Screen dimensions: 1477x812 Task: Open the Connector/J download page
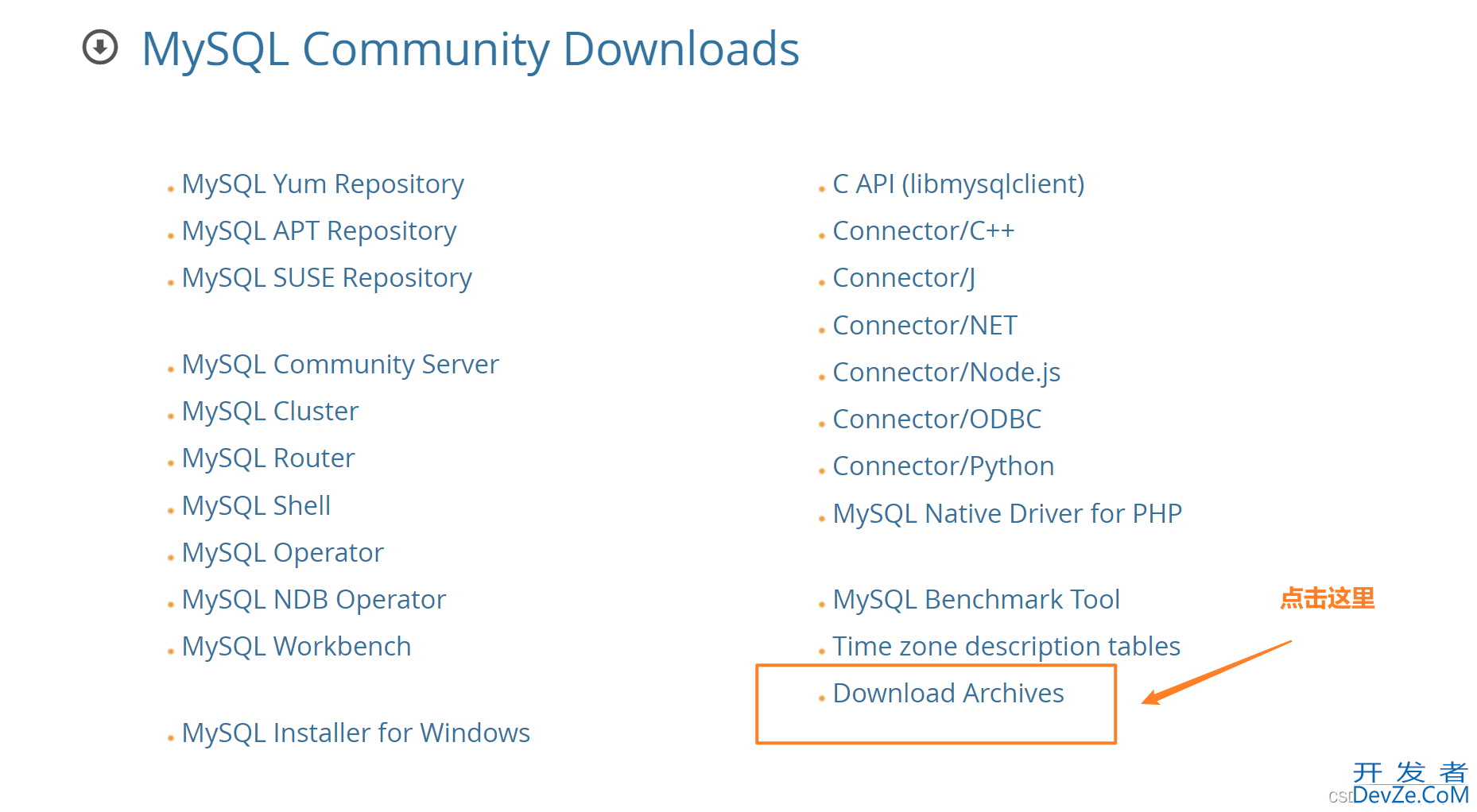904,278
